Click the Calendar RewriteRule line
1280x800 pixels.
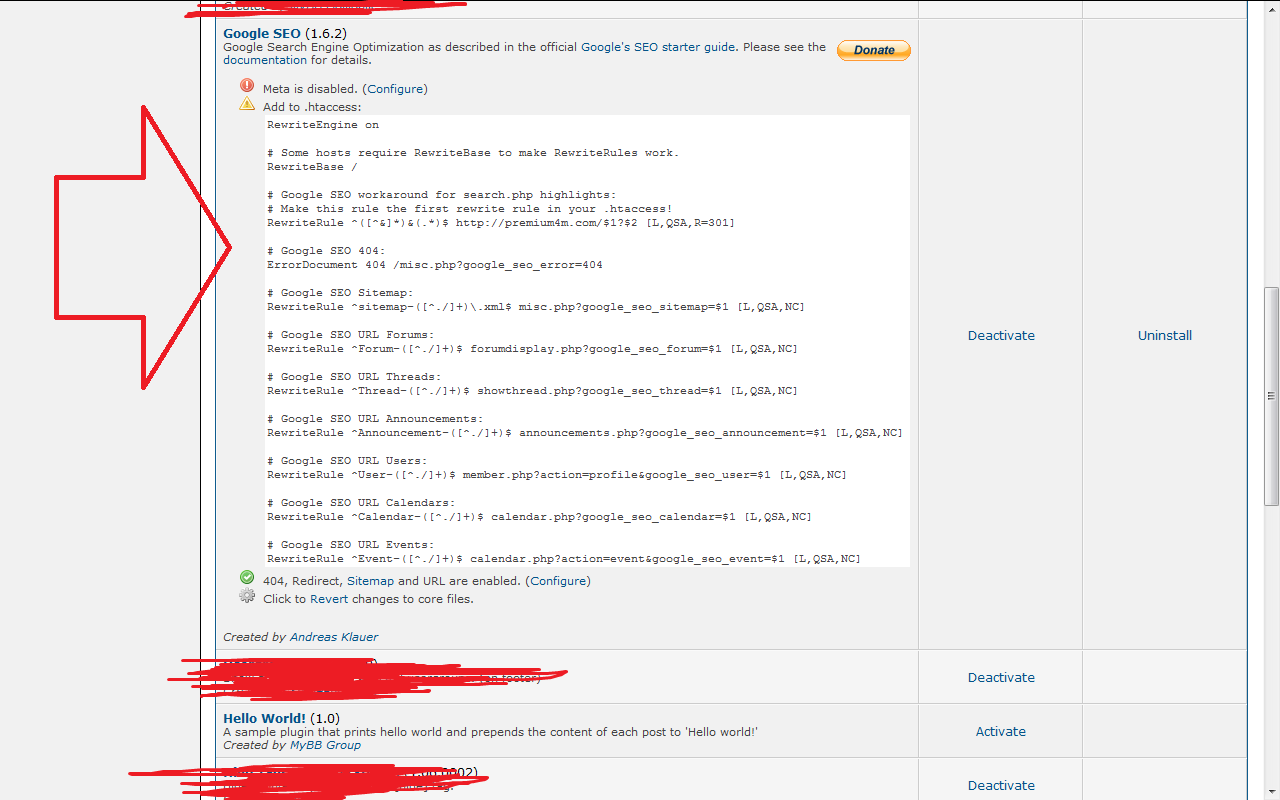(539, 517)
